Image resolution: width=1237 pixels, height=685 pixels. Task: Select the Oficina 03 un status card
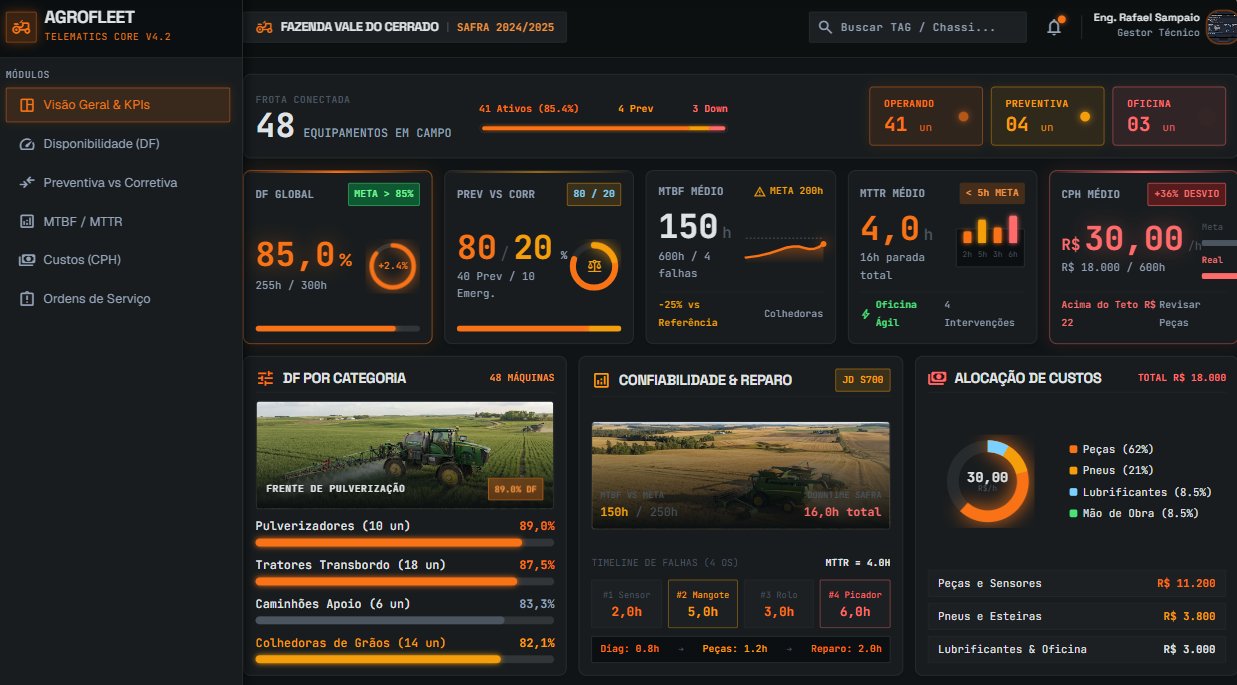(x=1169, y=116)
